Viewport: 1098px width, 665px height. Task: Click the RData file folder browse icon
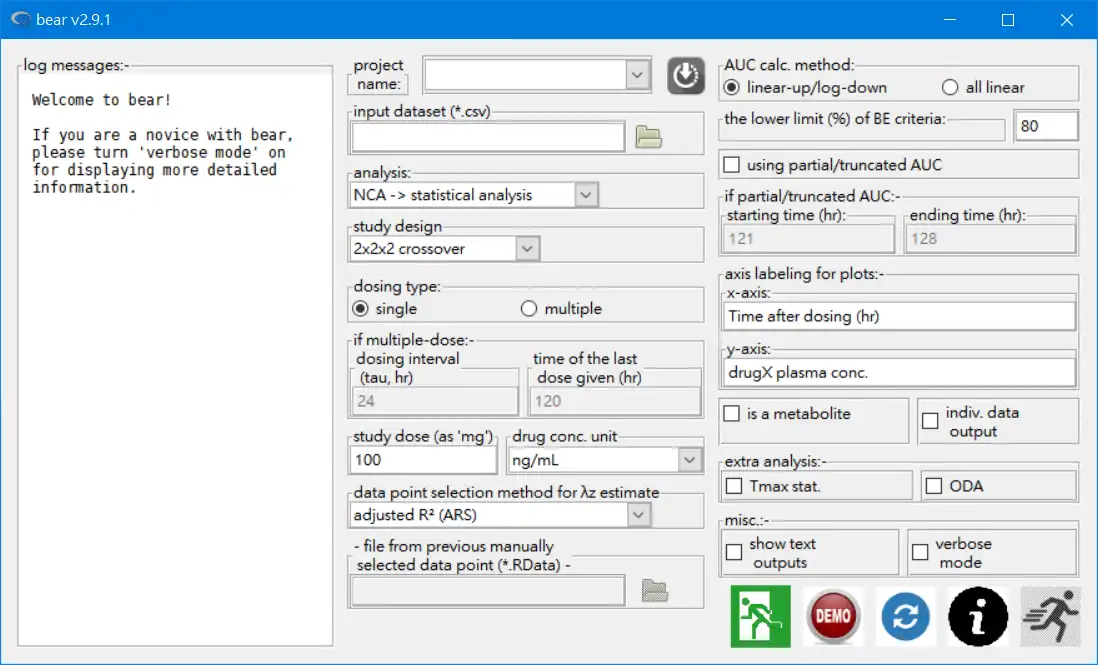(x=655, y=591)
